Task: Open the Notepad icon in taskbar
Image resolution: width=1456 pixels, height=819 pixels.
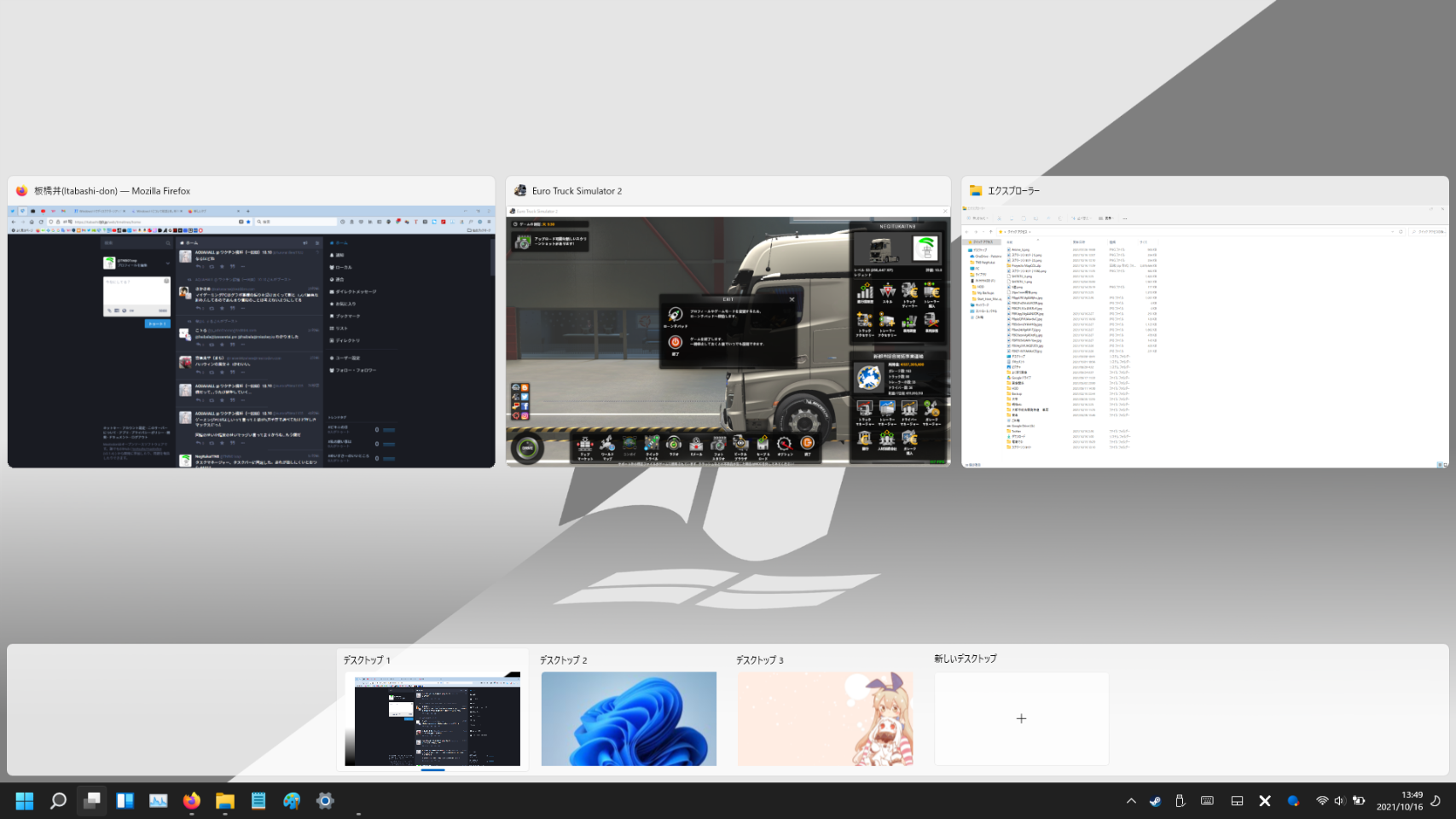Action: pos(258,800)
